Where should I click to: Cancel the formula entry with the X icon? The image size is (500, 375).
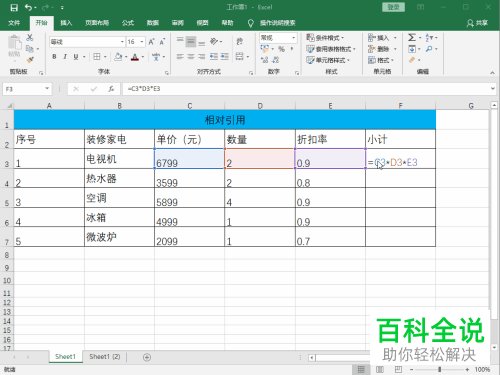point(76,89)
